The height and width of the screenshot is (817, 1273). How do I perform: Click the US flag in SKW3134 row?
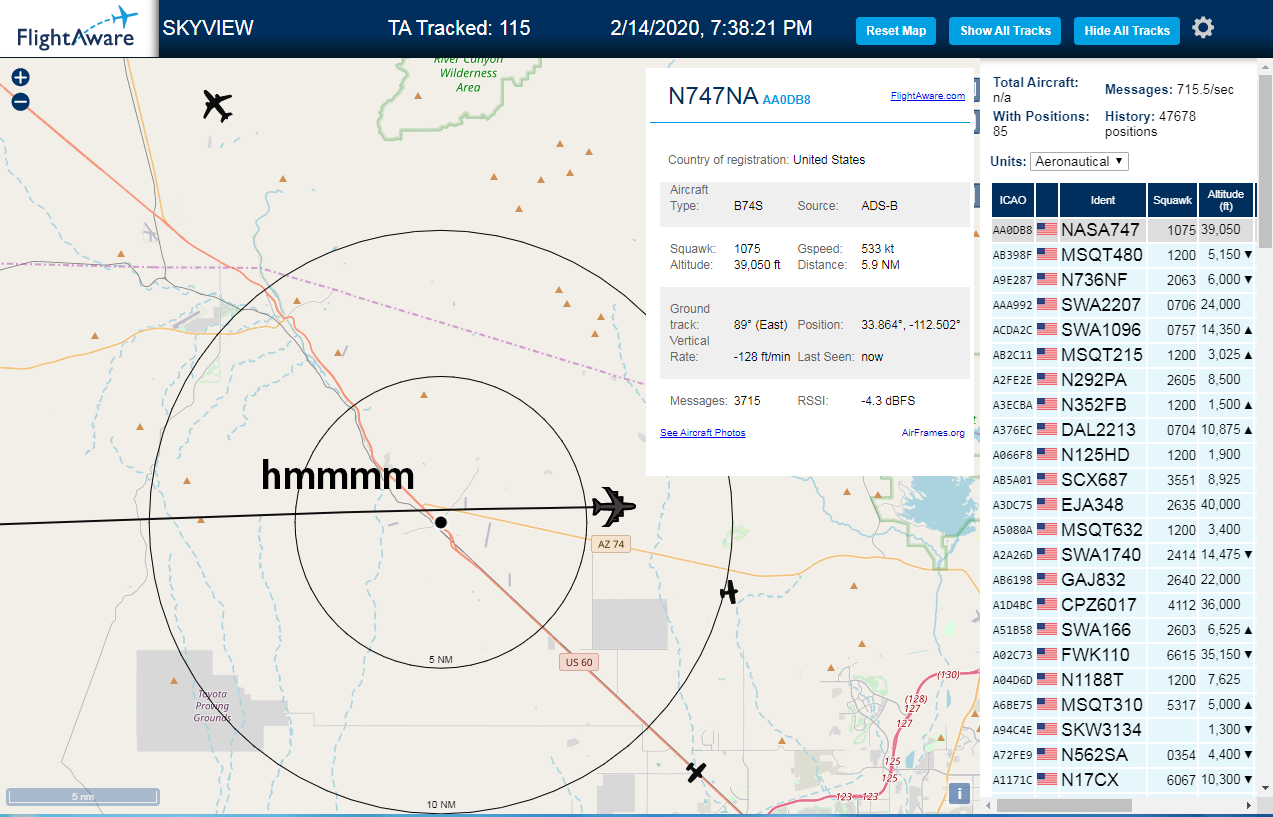coord(1047,730)
